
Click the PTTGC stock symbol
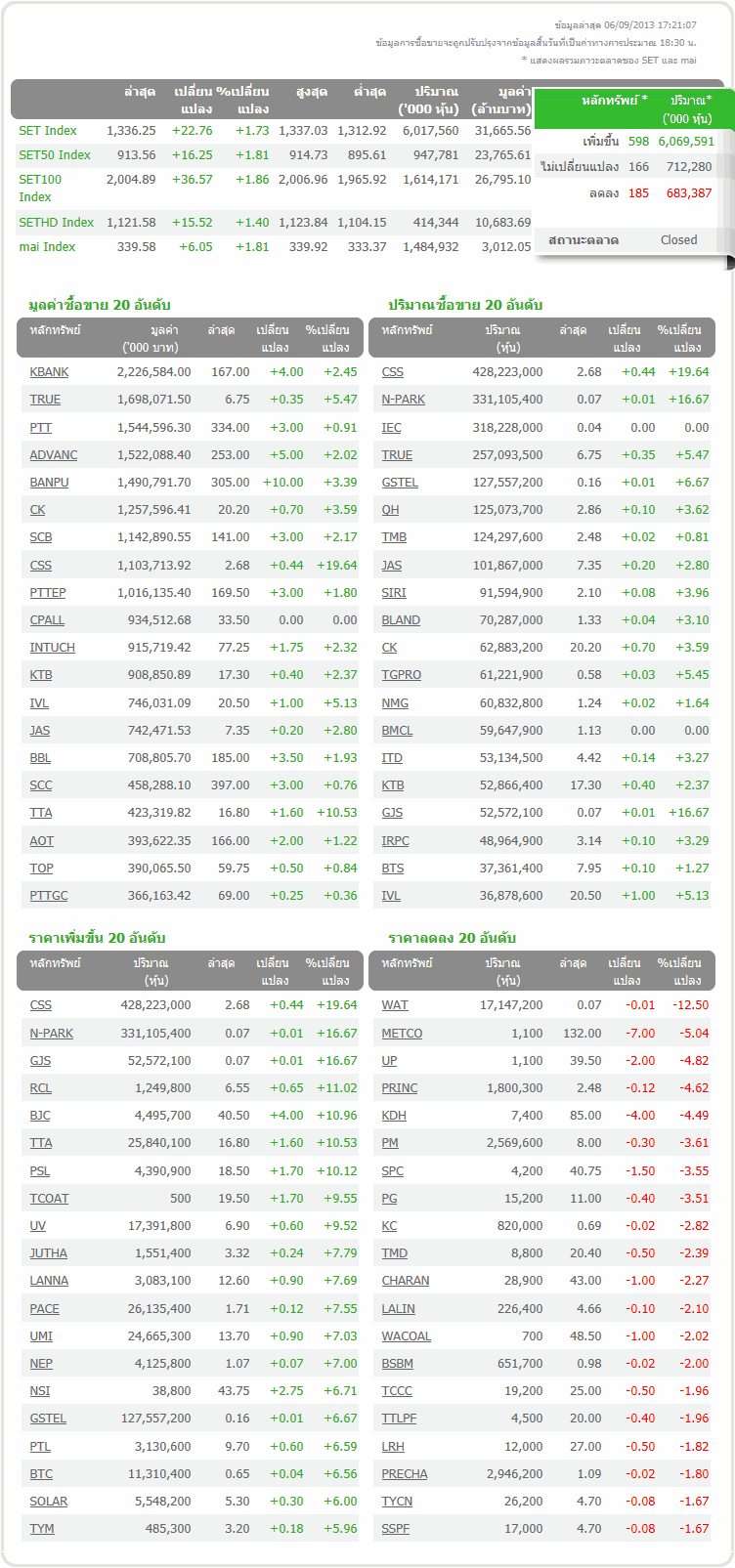(49, 896)
